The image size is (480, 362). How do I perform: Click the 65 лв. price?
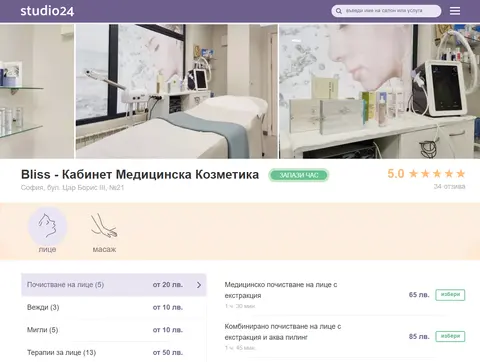419,295
